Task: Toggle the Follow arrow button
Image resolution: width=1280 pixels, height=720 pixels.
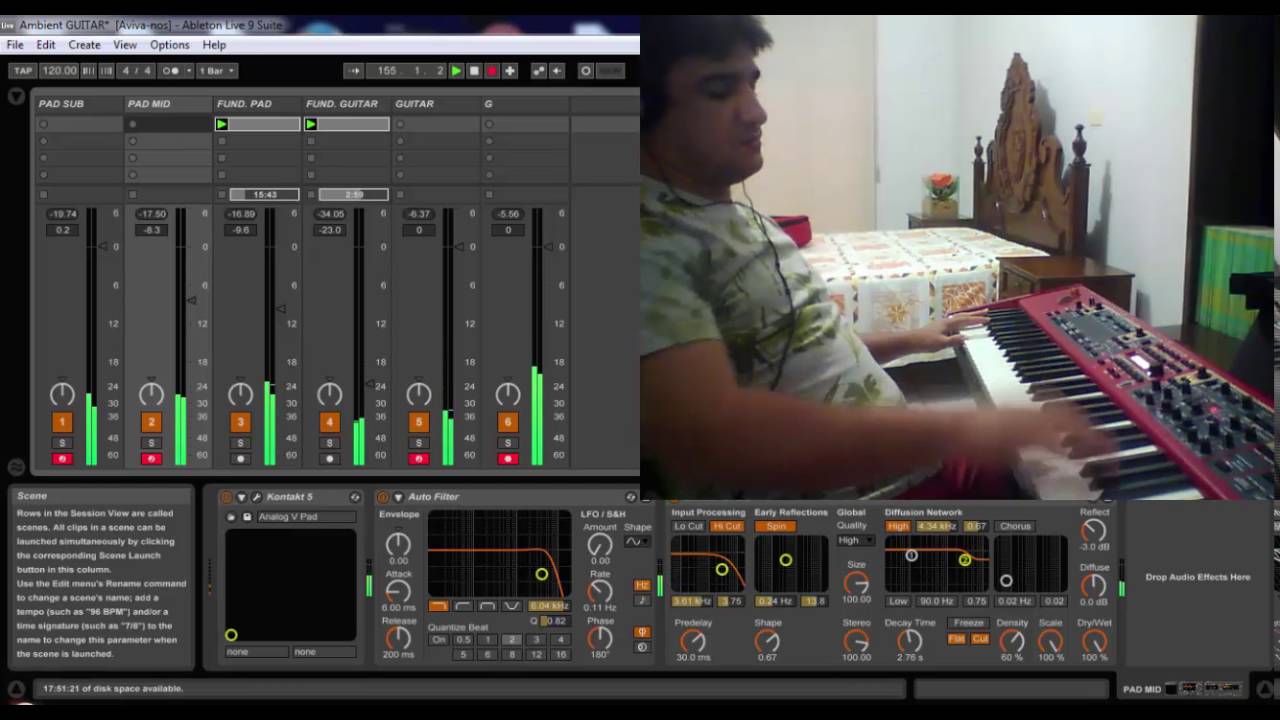Action: [353, 71]
